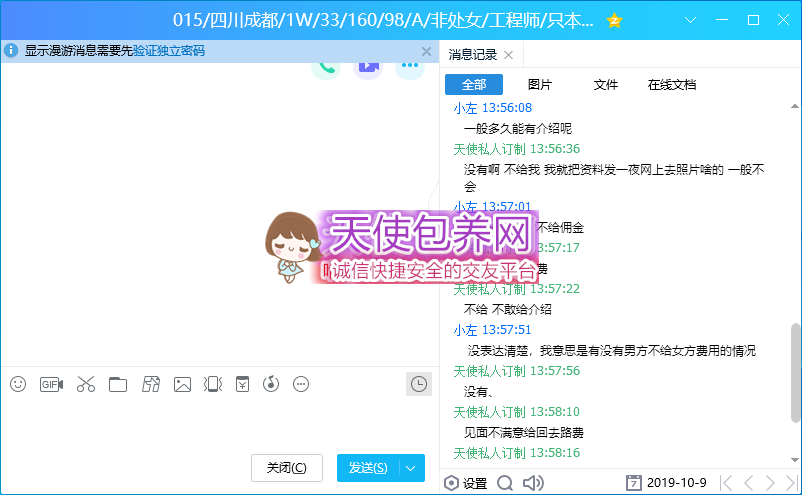Viewport: 802px width, 495px height.
Task: Click the 设置 label
Action: [475, 483]
